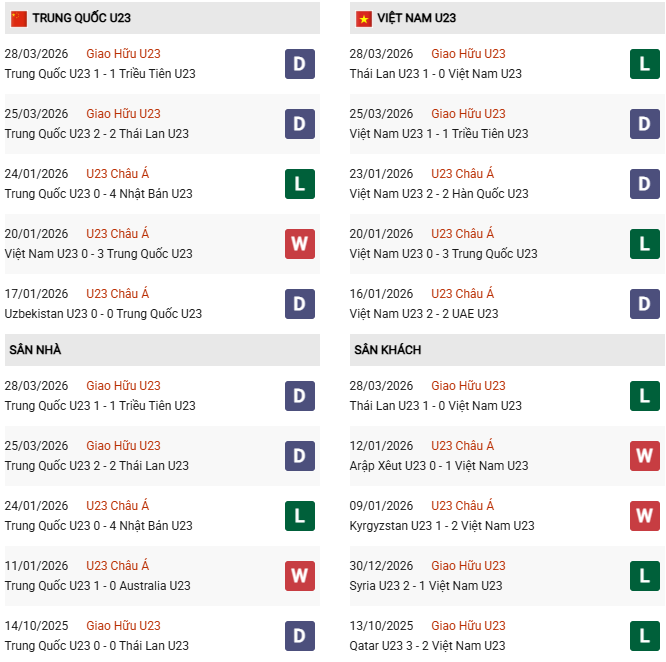
Task: Click W badge for Arập Xêut U23 match
Action: click(x=645, y=456)
